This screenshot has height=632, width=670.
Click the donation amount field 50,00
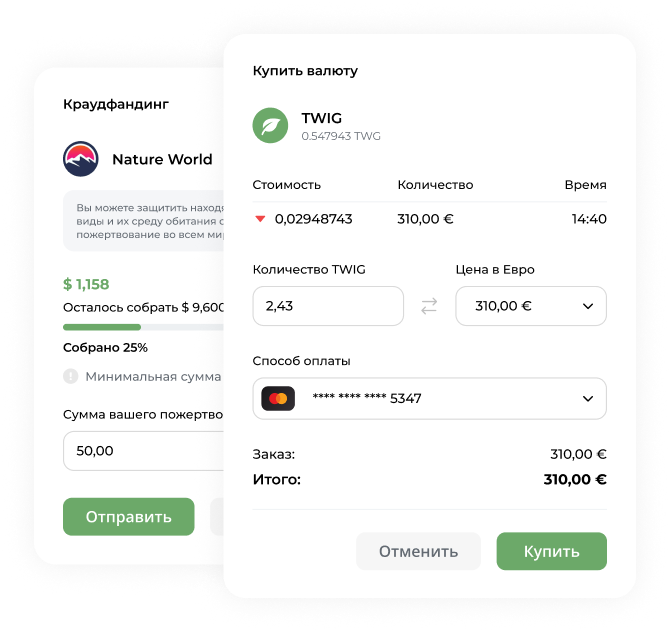144,451
